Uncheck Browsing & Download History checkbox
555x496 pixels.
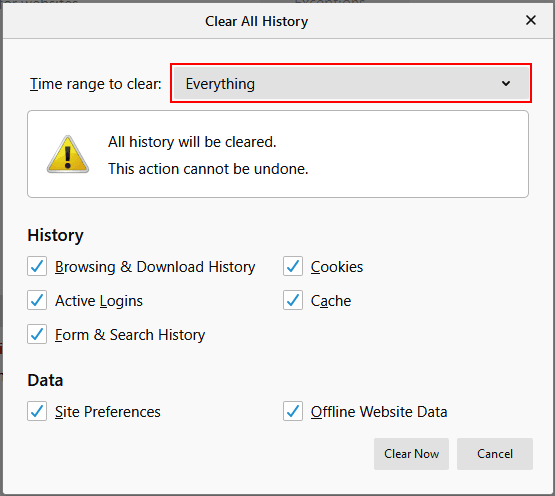37,266
